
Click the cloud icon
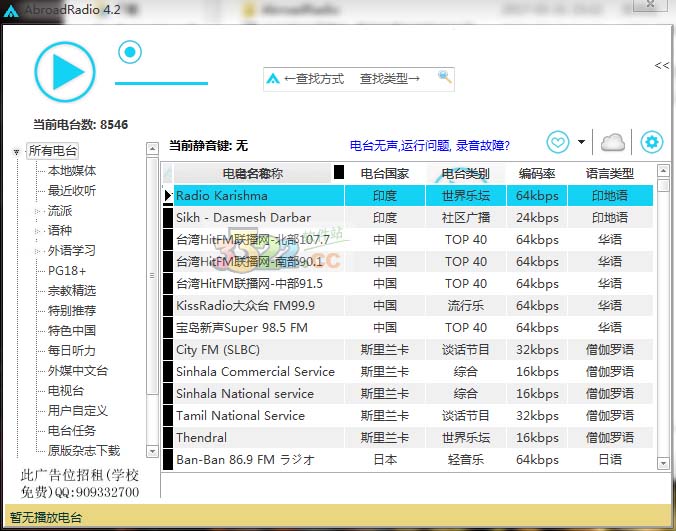pos(612,142)
